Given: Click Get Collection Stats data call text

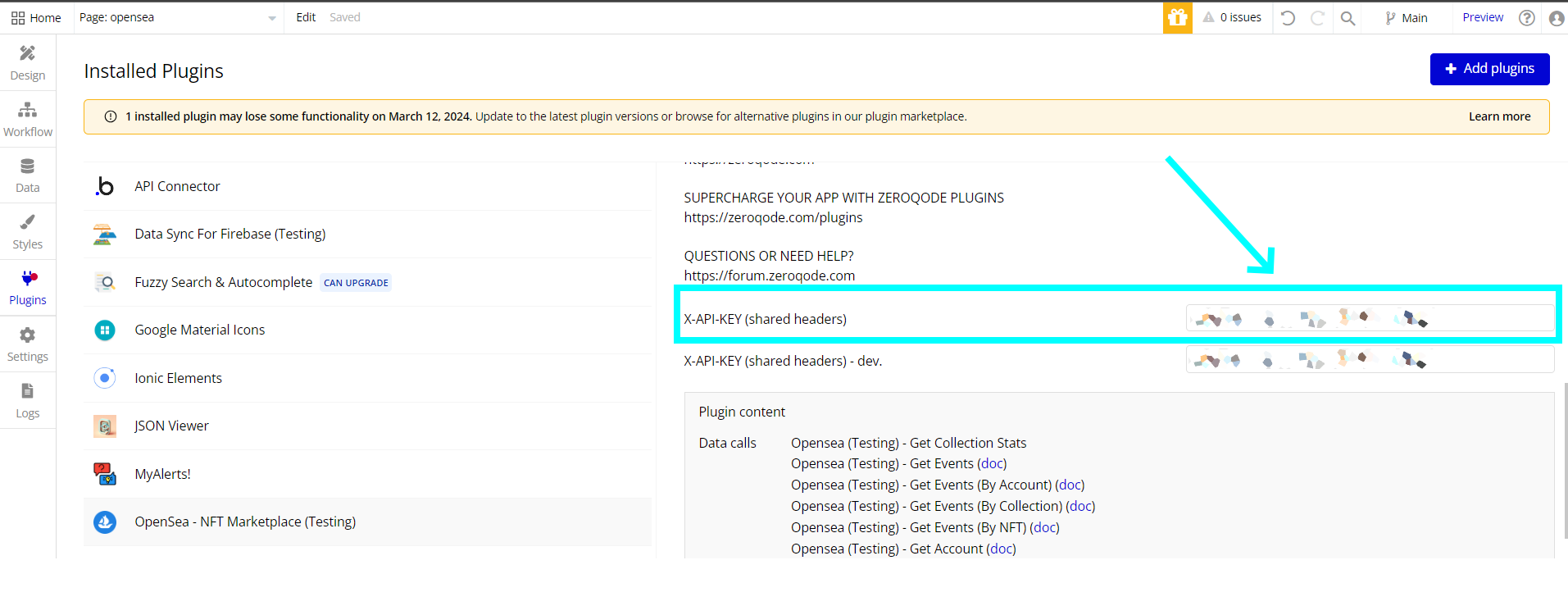Looking at the screenshot, I should tap(908, 443).
